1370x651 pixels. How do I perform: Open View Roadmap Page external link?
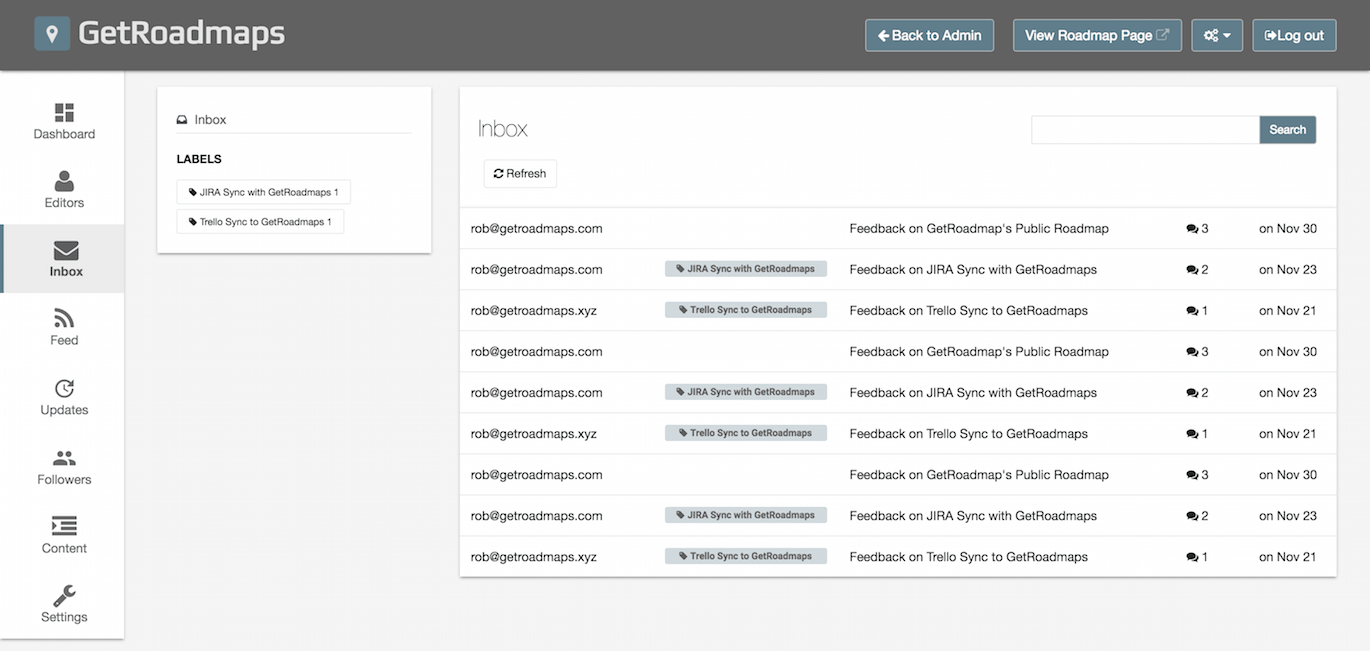(x=1097, y=35)
